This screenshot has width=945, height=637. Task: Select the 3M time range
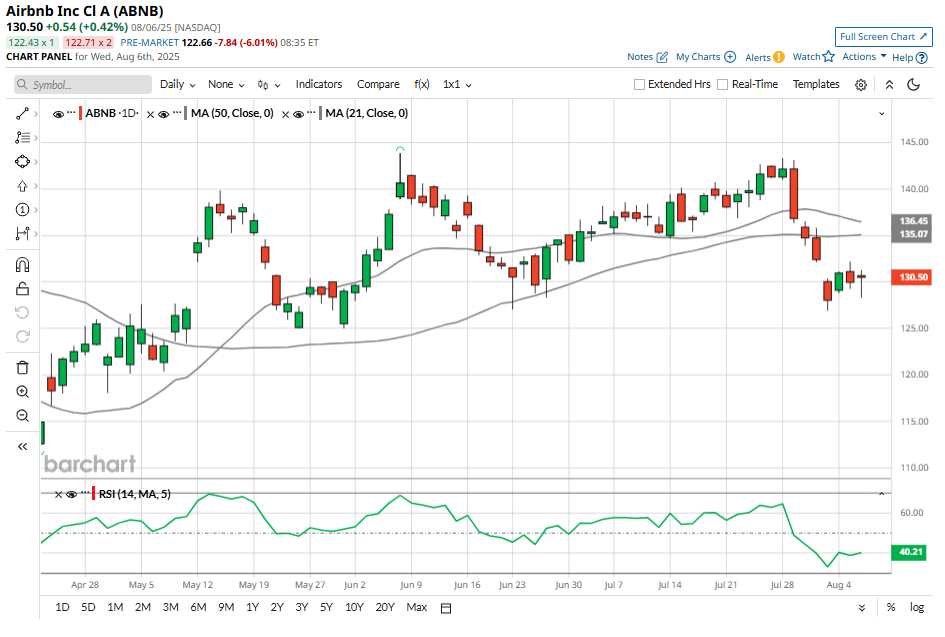click(171, 607)
